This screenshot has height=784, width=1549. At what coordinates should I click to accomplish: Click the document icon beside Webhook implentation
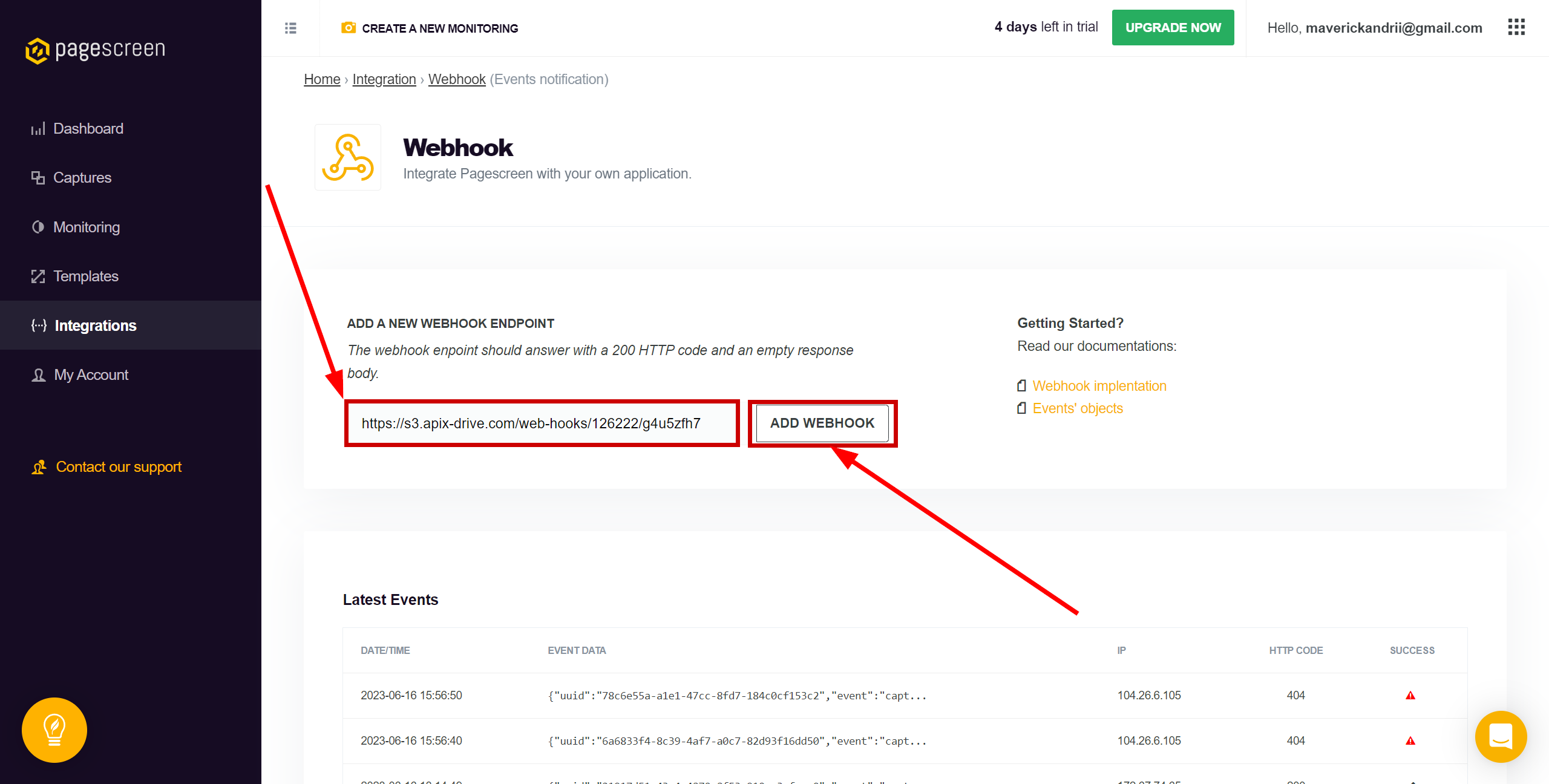tap(1022, 386)
